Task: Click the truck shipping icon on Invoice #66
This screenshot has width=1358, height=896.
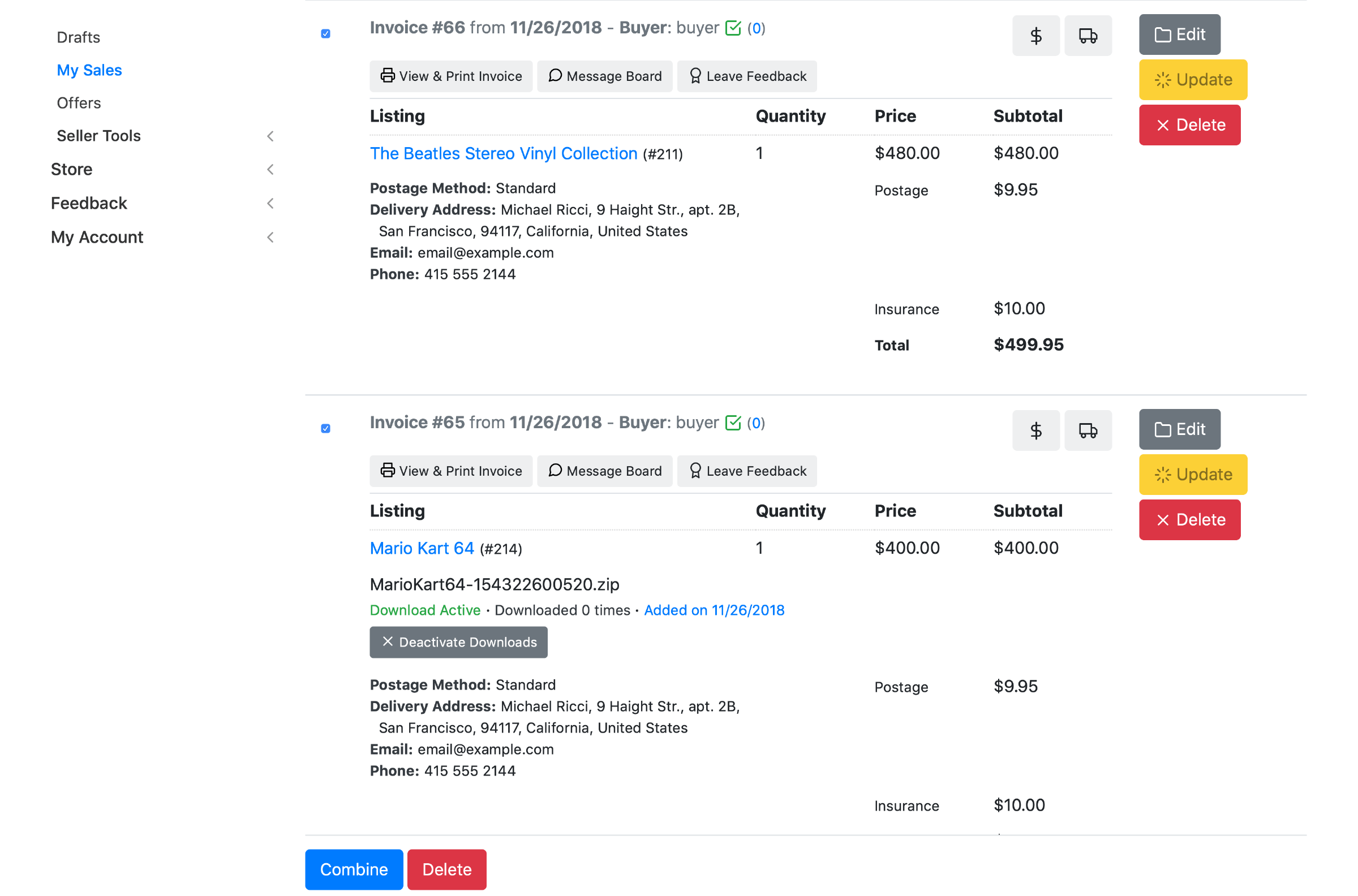Action: point(1088,36)
